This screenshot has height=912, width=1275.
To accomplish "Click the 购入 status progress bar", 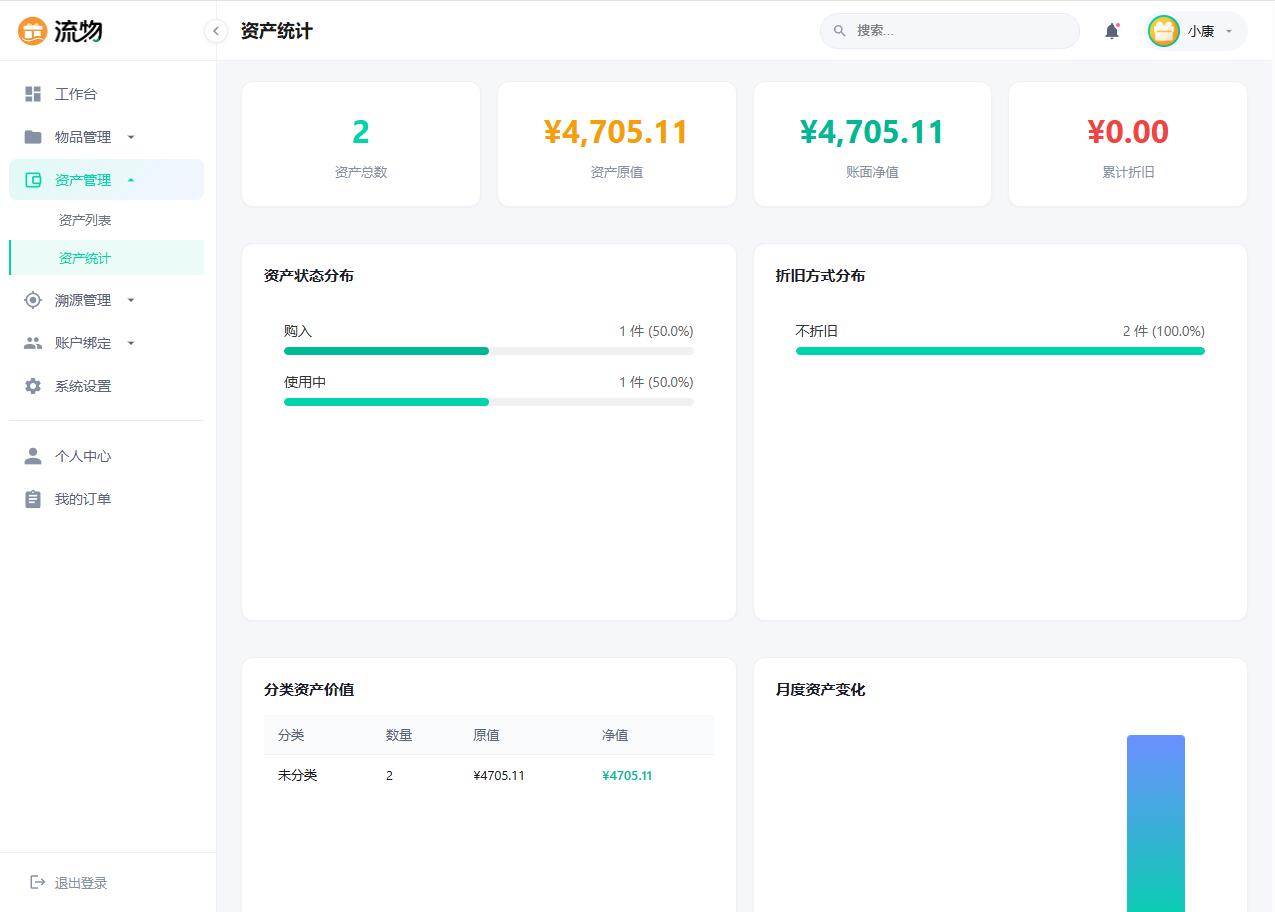I will pos(488,351).
